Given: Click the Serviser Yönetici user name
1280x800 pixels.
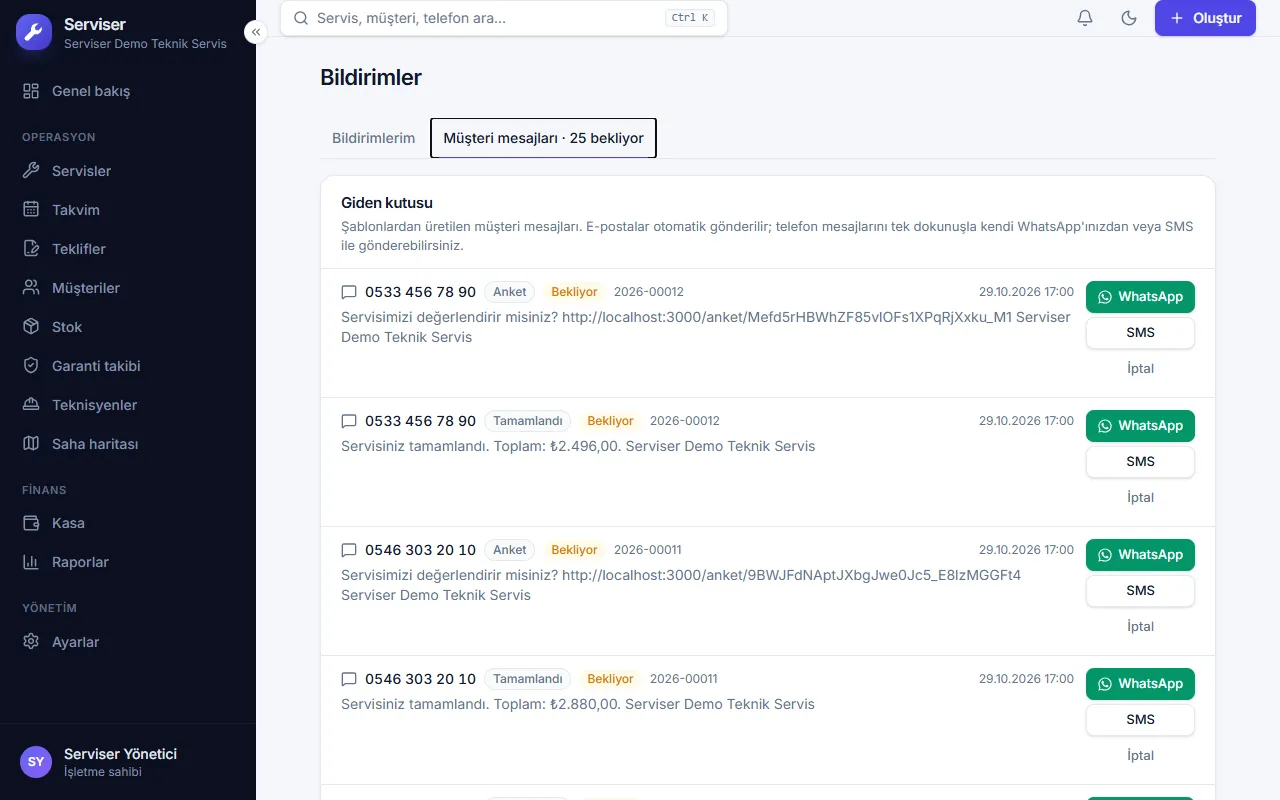Looking at the screenshot, I should click(120, 754).
